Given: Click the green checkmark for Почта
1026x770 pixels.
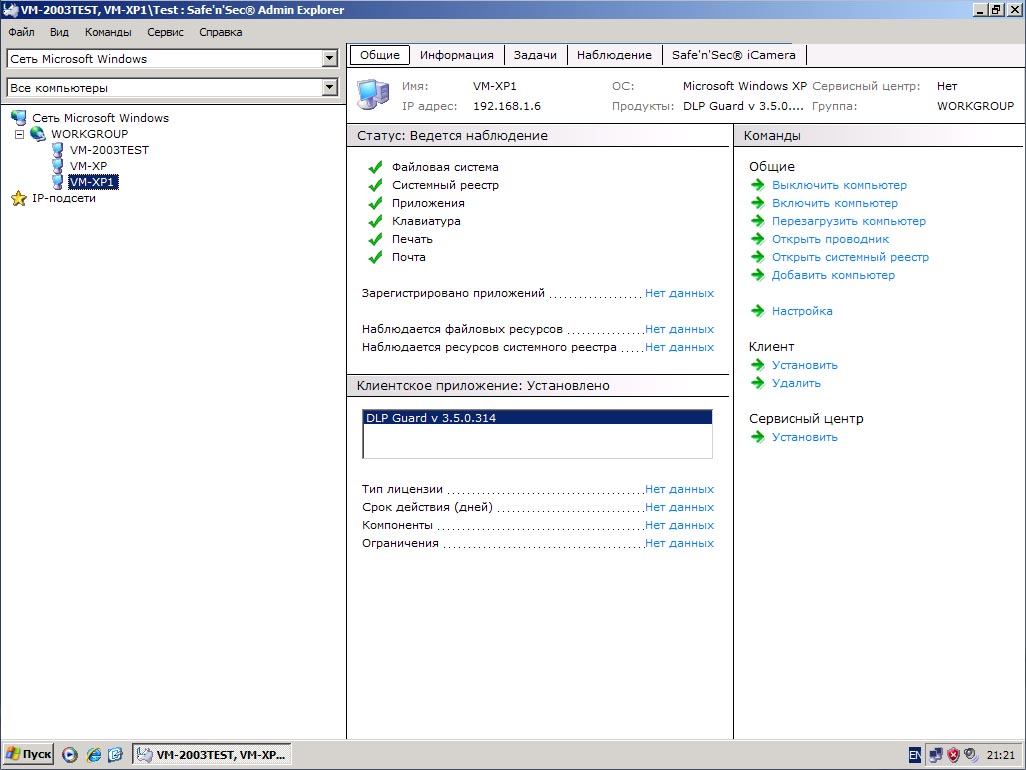Looking at the screenshot, I should pos(375,257).
